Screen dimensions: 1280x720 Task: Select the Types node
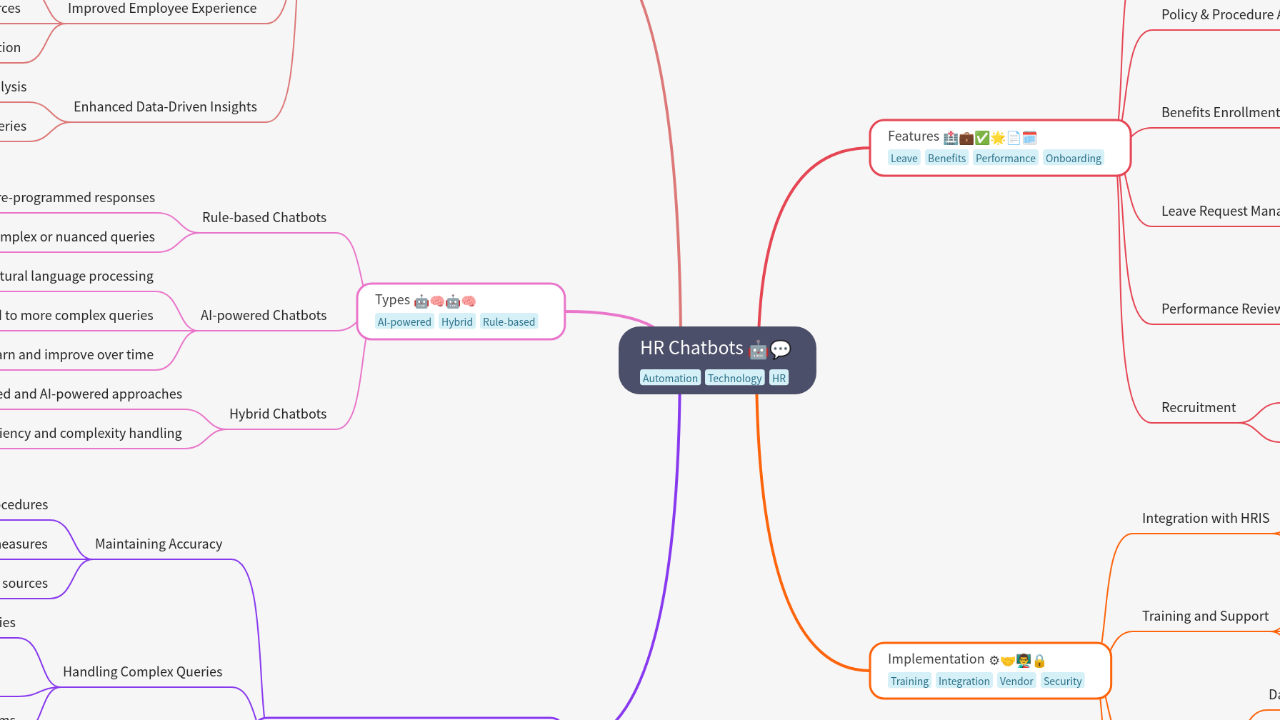pyautogui.click(x=461, y=311)
